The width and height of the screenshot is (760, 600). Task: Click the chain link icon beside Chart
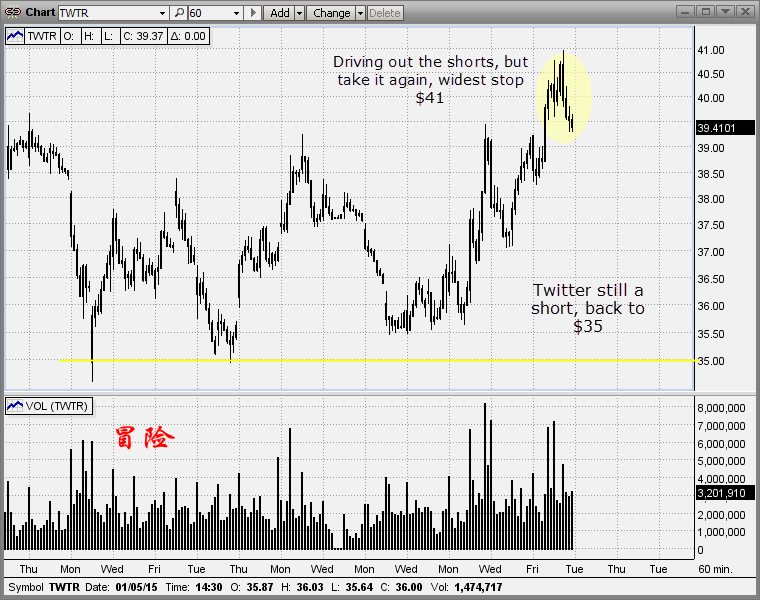pyautogui.click(x=13, y=12)
